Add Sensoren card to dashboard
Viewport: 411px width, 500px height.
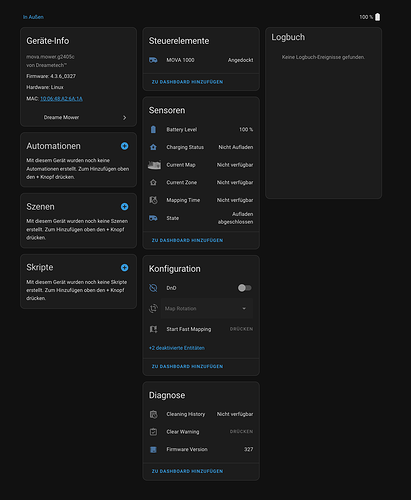[x=187, y=240]
